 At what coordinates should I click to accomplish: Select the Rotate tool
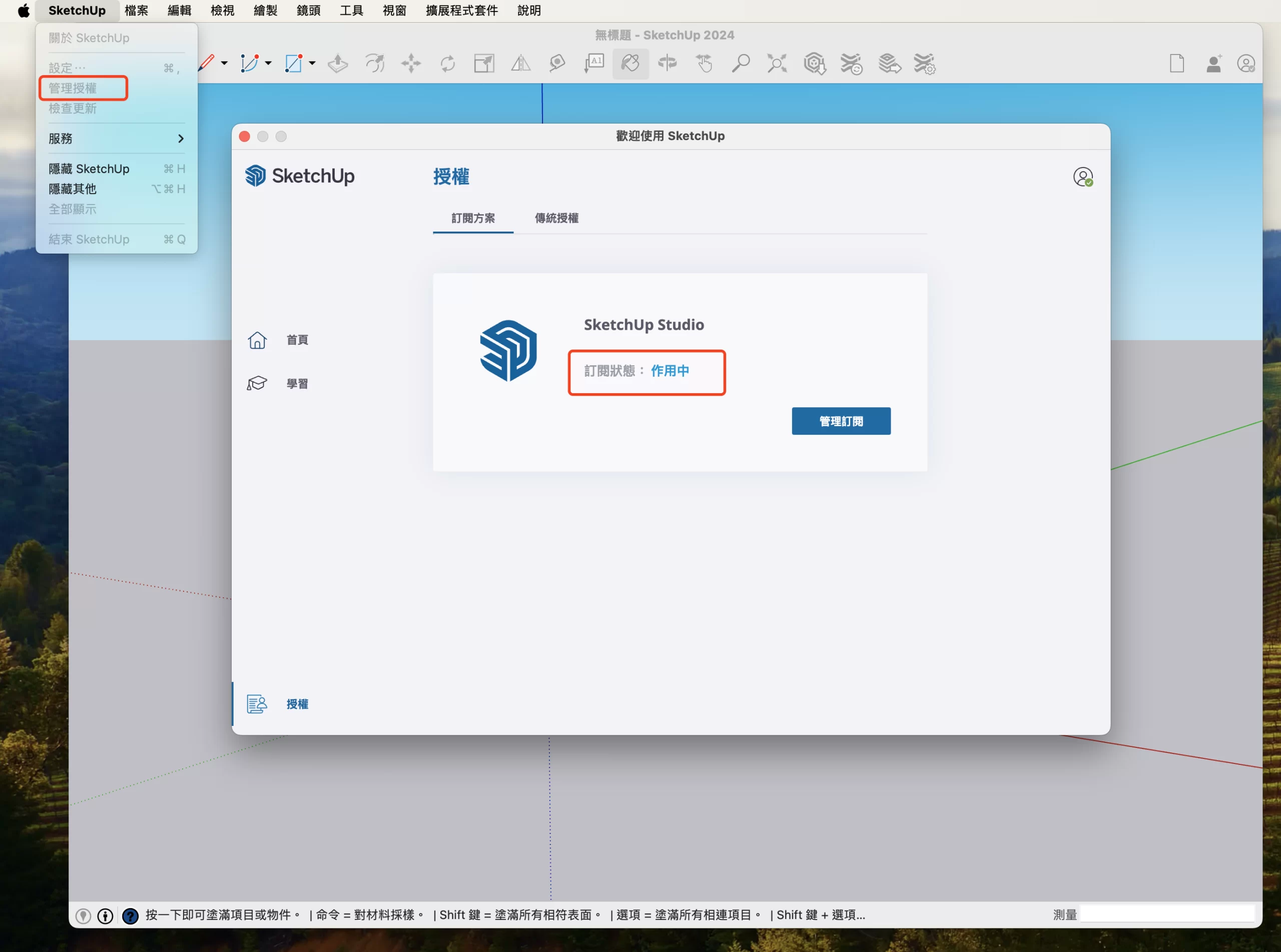point(448,64)
